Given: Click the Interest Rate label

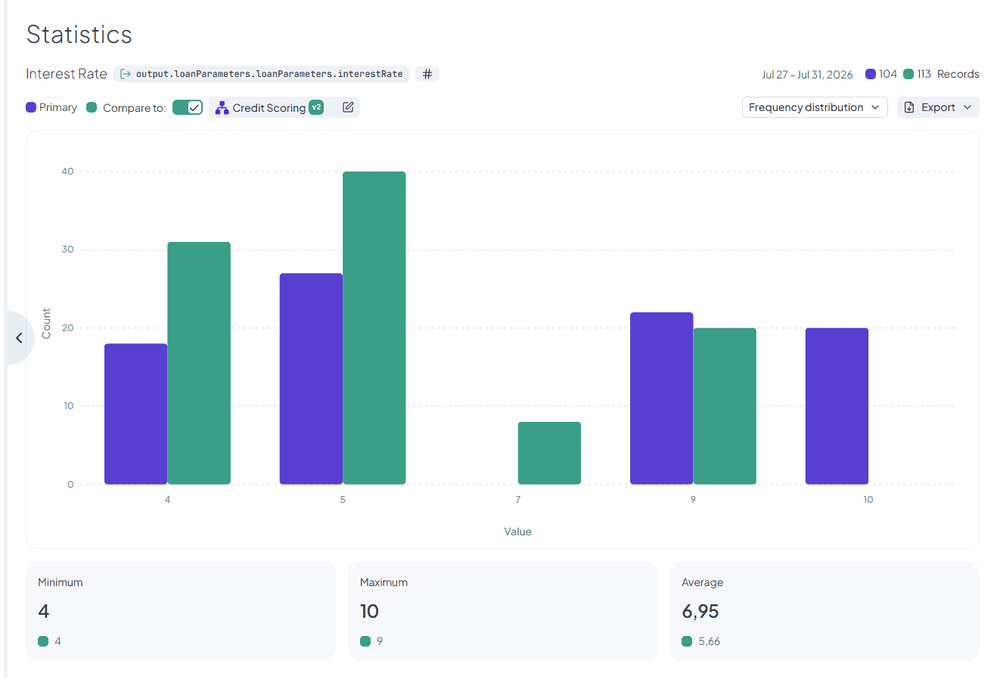Looking at the screenshot, I should (66, 74).
